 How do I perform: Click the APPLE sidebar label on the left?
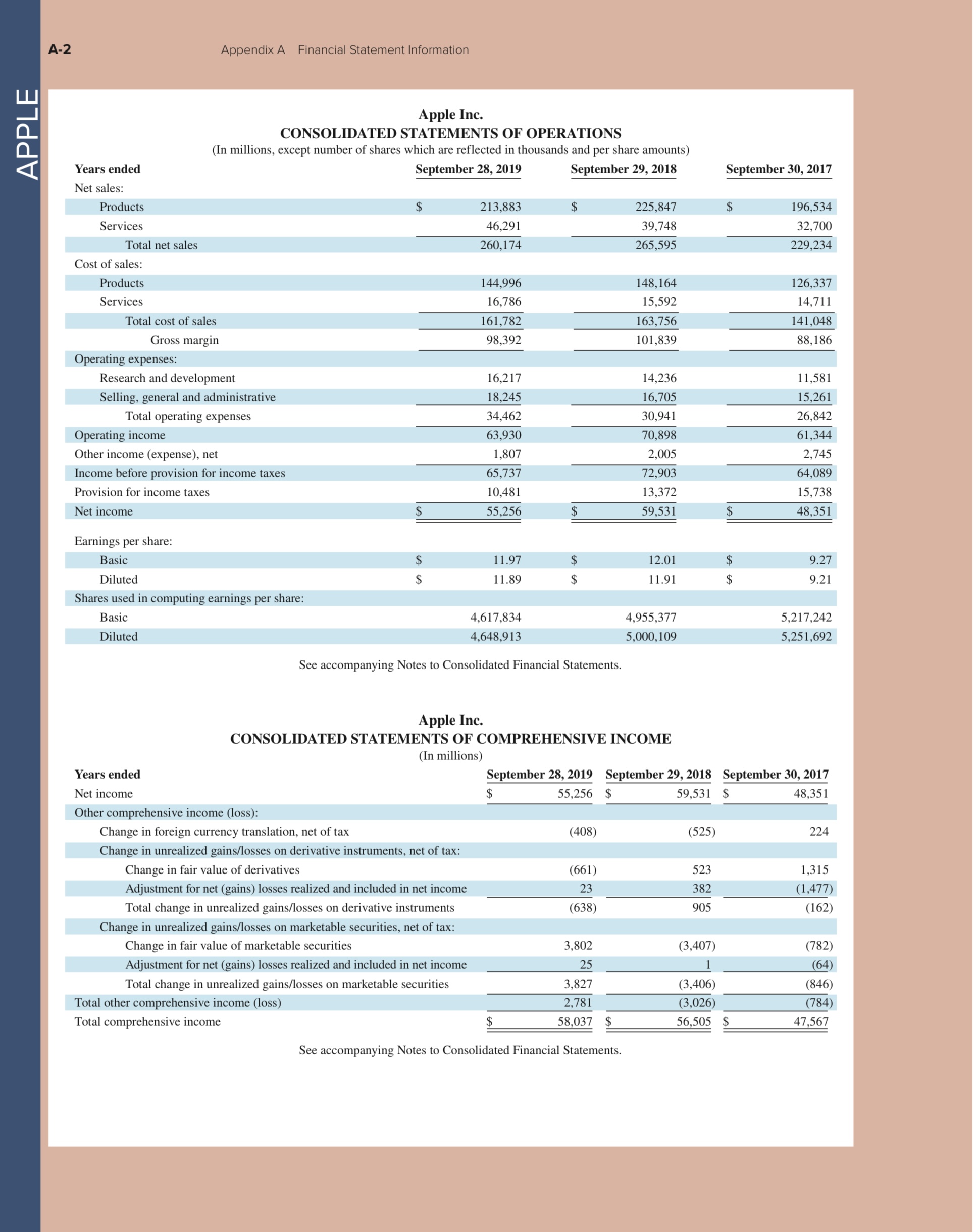click(x=27, y=133)
